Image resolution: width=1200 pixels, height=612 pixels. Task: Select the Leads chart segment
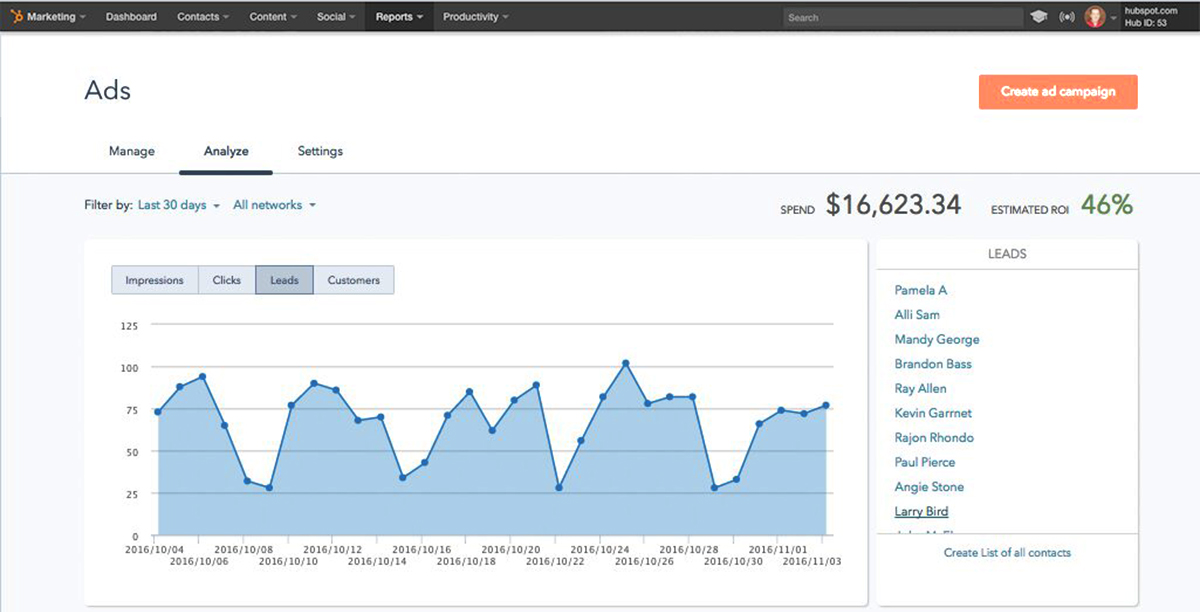(x=284, y=280)
